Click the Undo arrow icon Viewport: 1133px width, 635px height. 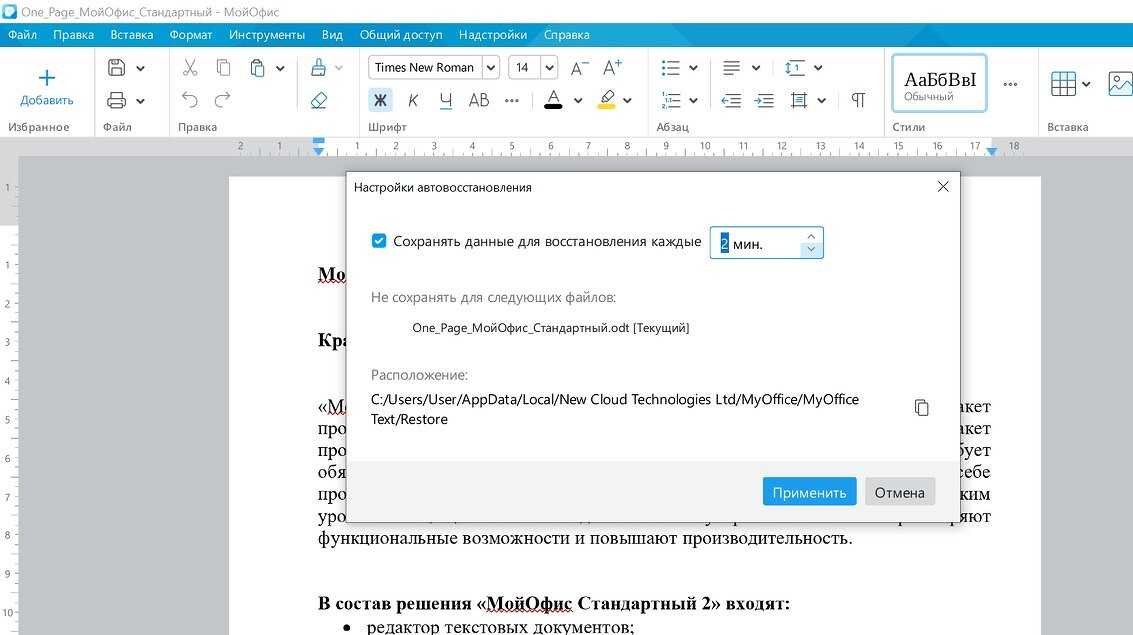190,100
